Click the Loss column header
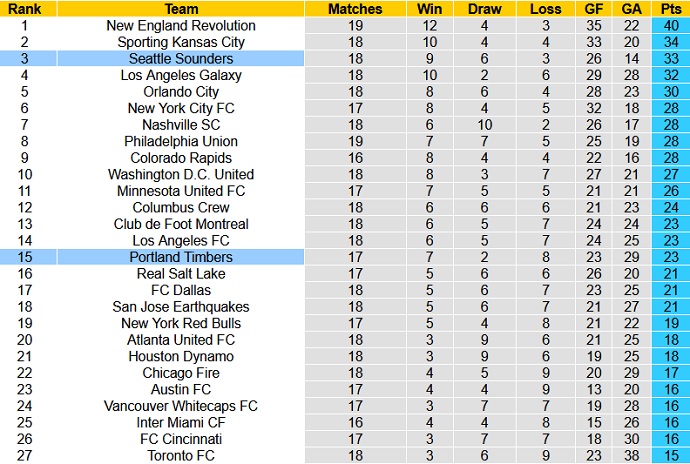Image resolution: width=690 pixels, height=464 pixels. point(546,9)
